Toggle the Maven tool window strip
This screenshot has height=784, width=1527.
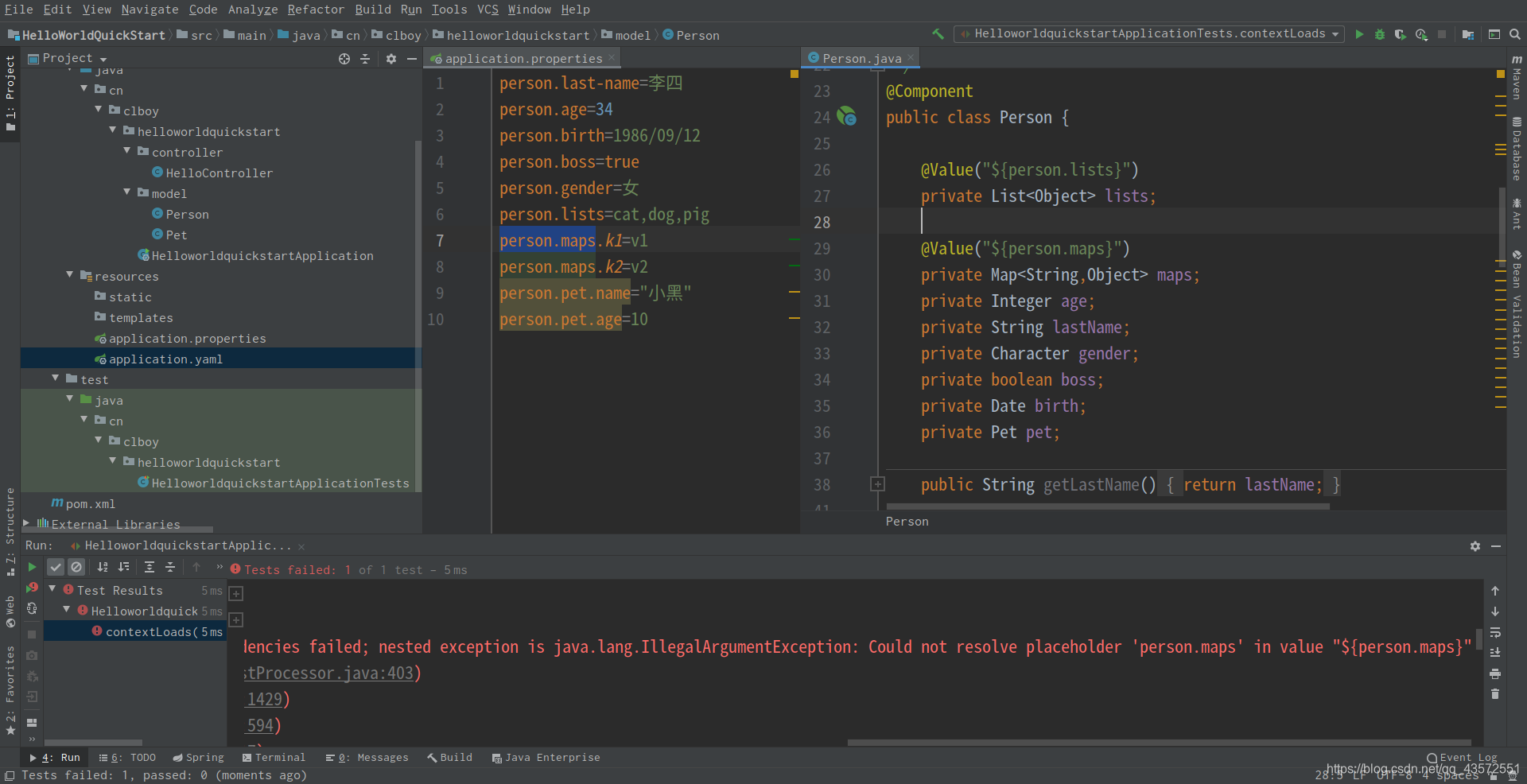[x=1517, y=77]
